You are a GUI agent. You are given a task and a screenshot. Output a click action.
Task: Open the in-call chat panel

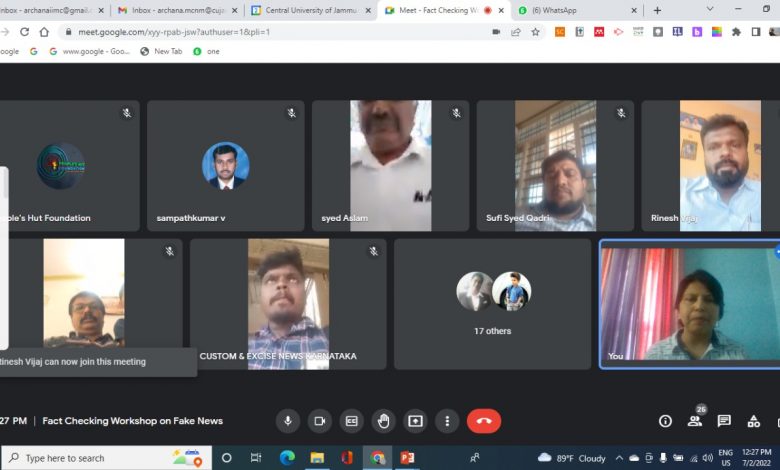coord(724,421)
